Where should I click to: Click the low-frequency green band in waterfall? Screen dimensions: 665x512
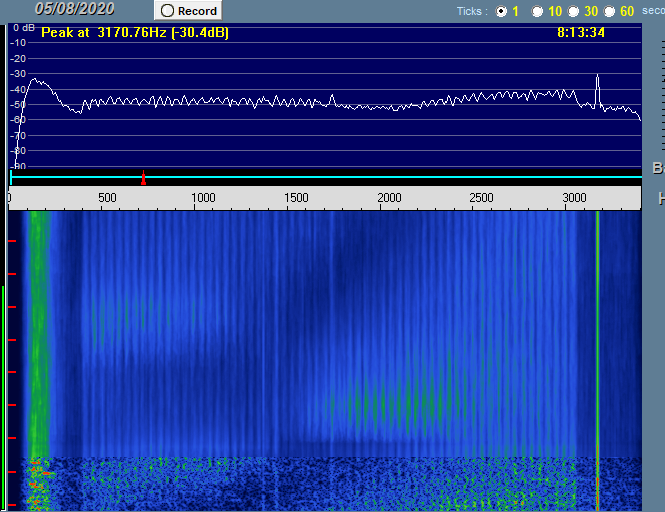[x=38, y=330]
